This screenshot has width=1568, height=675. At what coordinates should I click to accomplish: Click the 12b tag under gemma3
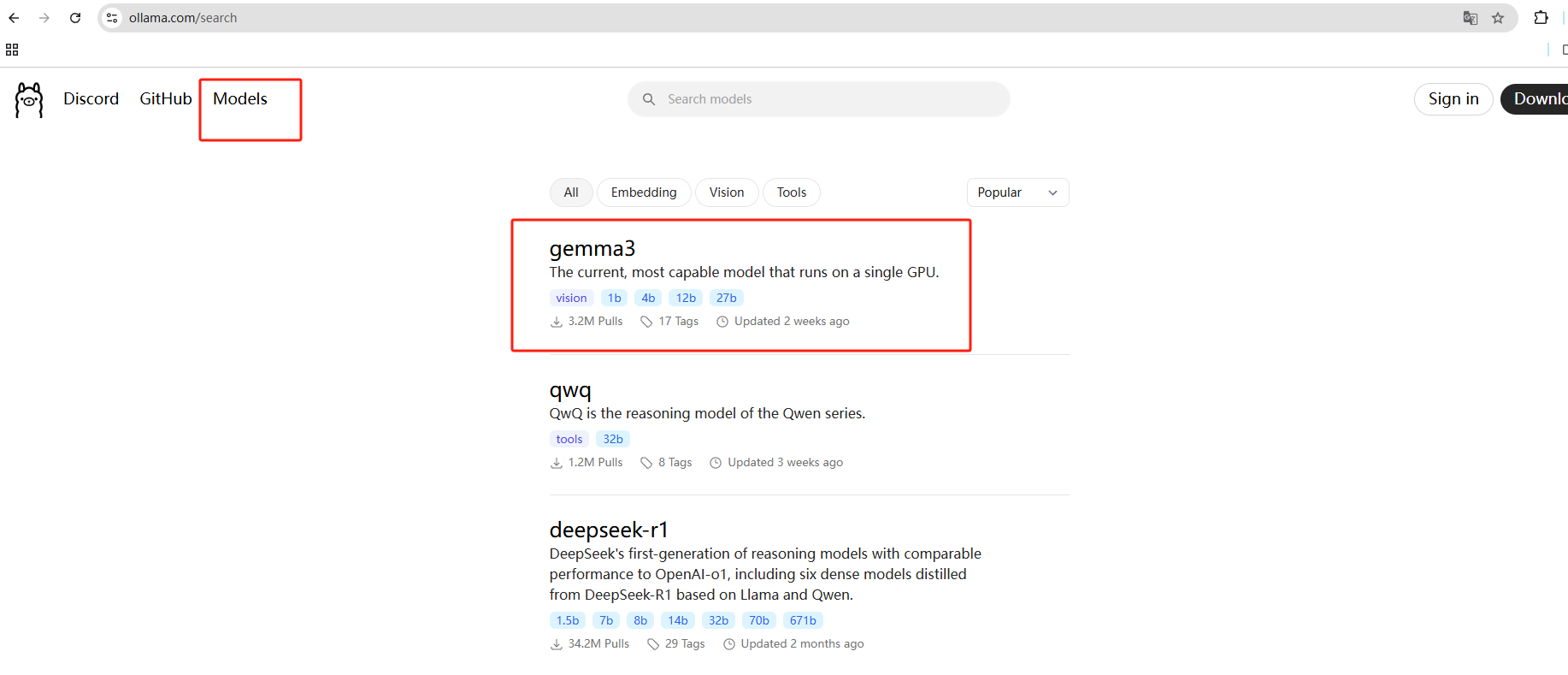[686, 298]
